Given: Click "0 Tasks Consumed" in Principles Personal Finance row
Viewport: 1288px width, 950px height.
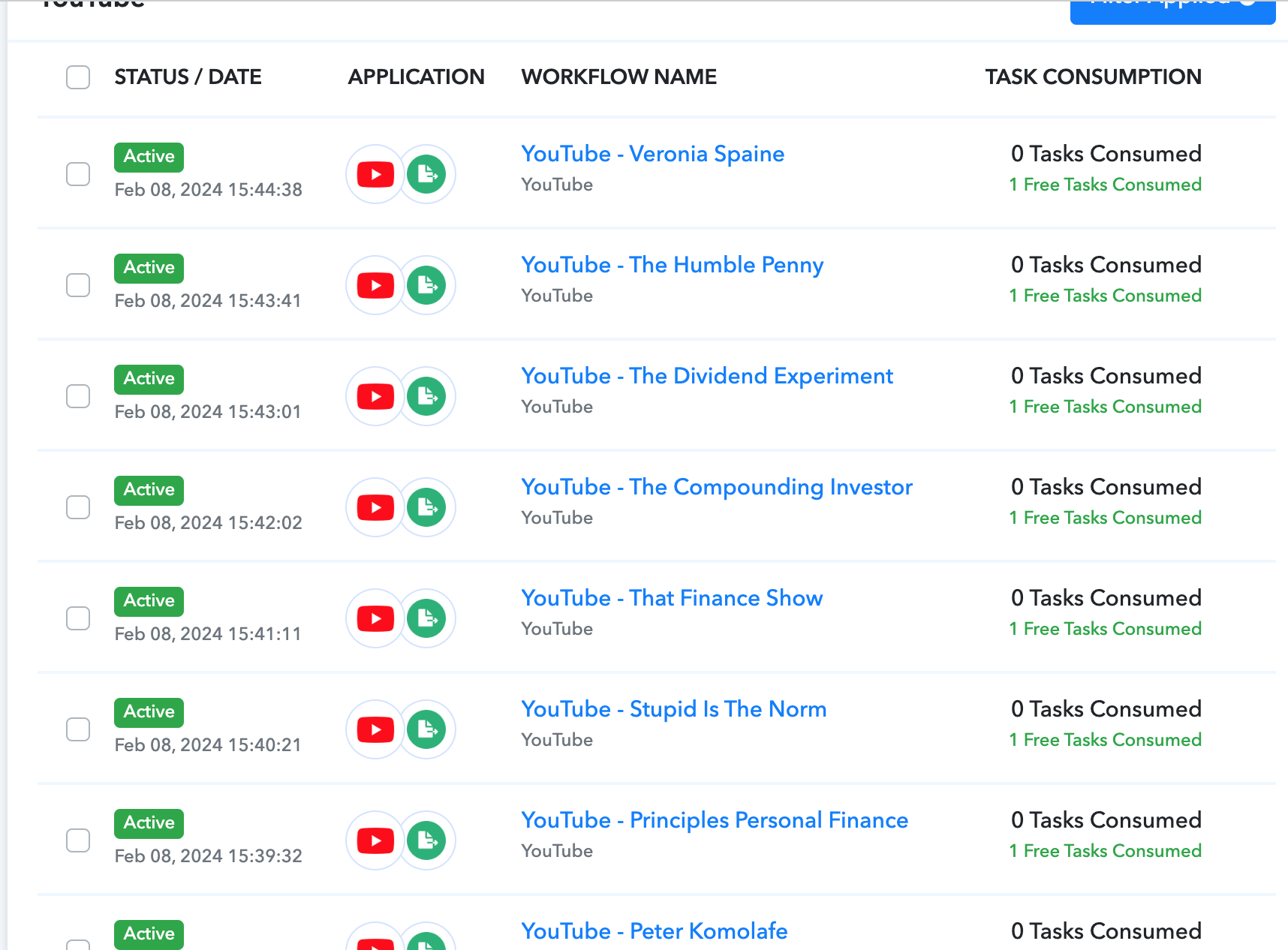Looking at the screenshot, I should click(x=1106, y=820).
